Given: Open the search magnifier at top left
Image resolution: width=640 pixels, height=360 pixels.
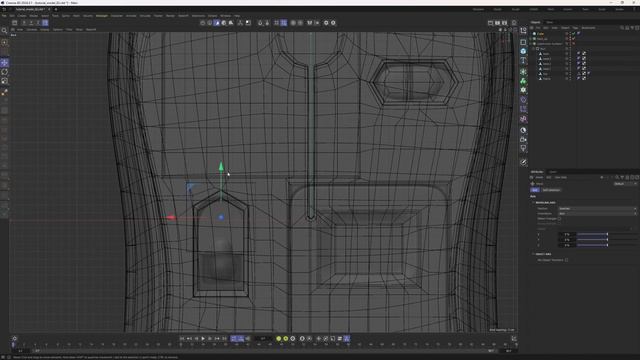Looking at the screenshot, I should [4, 31].
